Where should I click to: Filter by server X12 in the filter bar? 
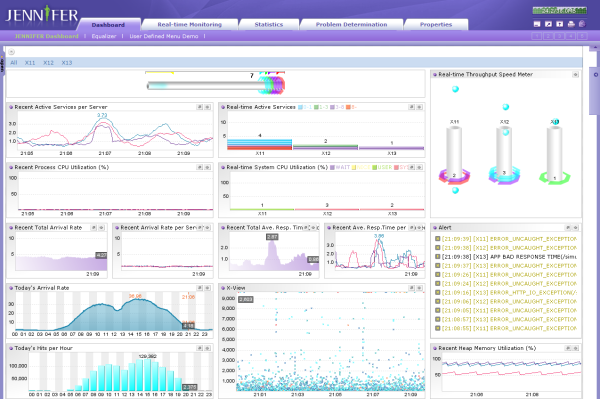click(x=48, y=63)
